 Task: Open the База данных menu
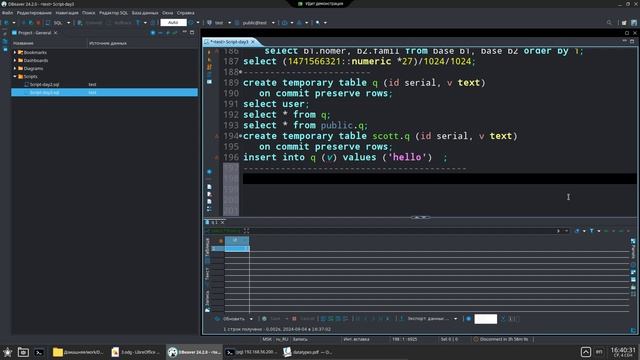pos(144,13)
